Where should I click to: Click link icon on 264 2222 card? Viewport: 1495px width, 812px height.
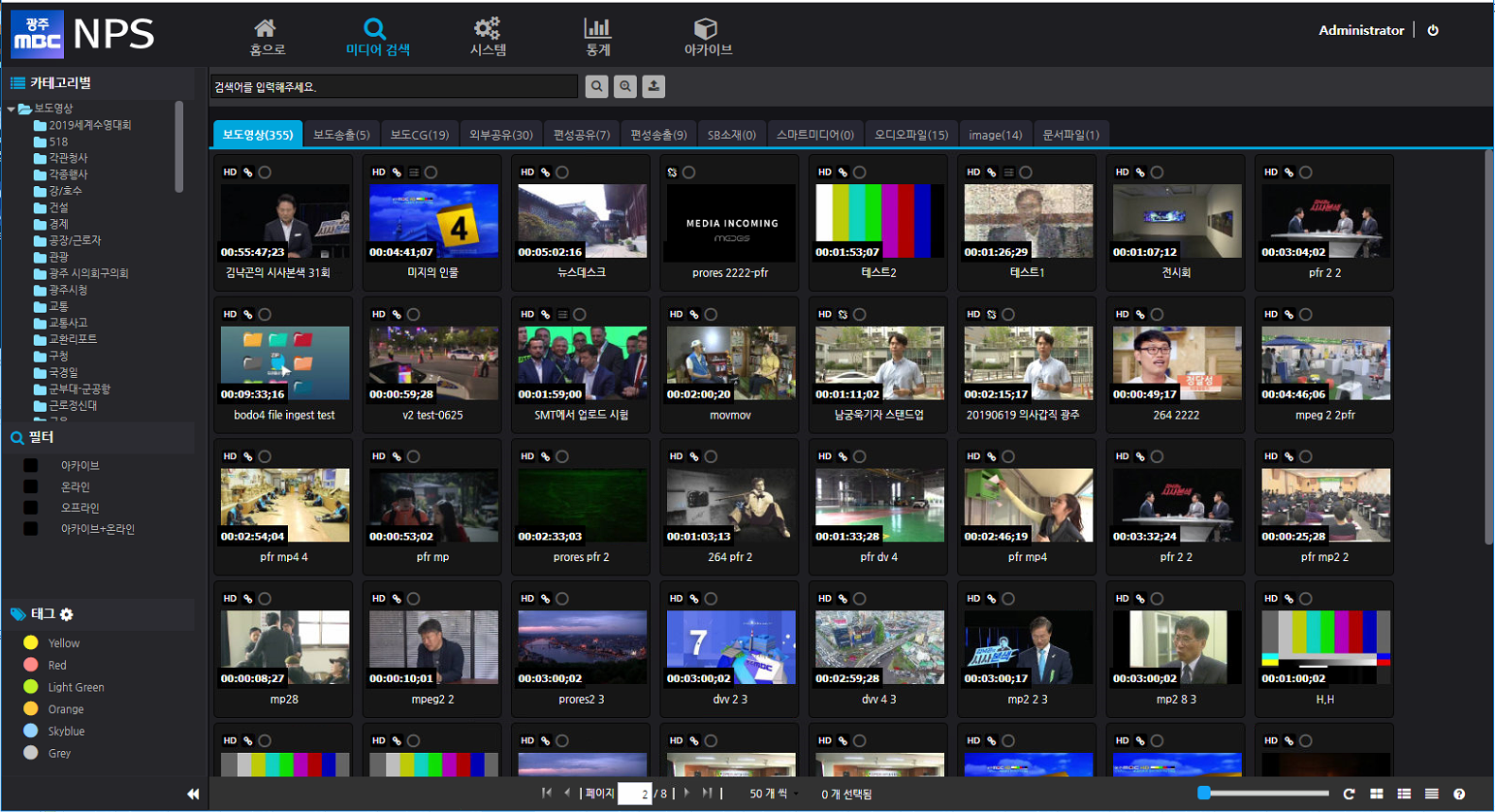coord(1140,315)
